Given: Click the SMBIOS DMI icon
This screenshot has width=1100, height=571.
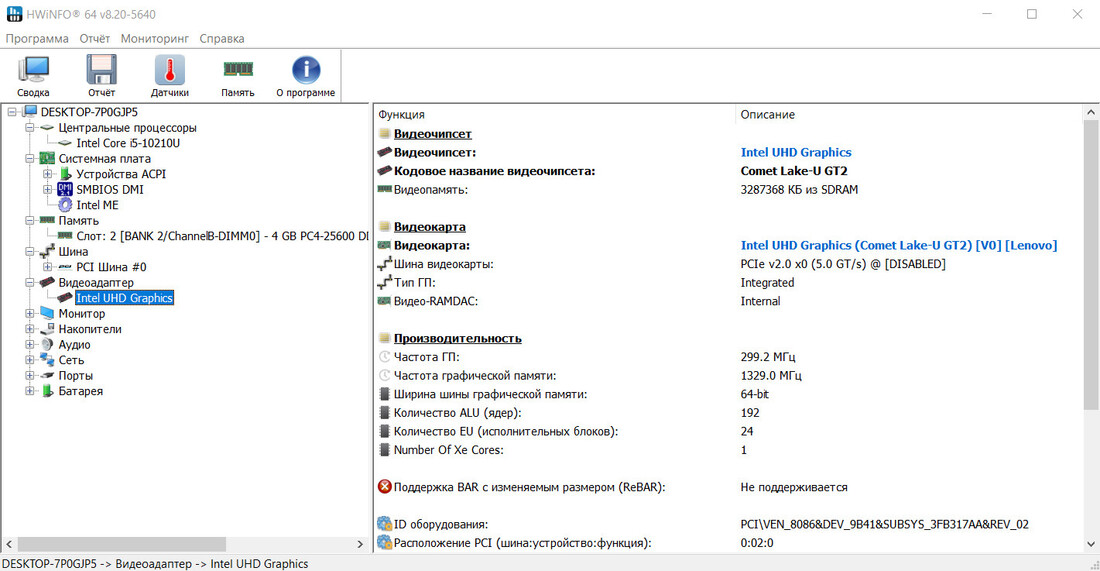Looking at the screenshot, I should [65, 189].
